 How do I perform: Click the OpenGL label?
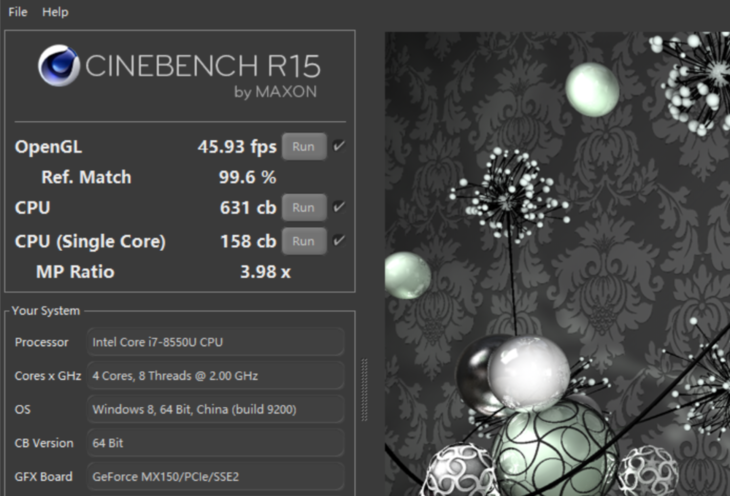(48, 147)
